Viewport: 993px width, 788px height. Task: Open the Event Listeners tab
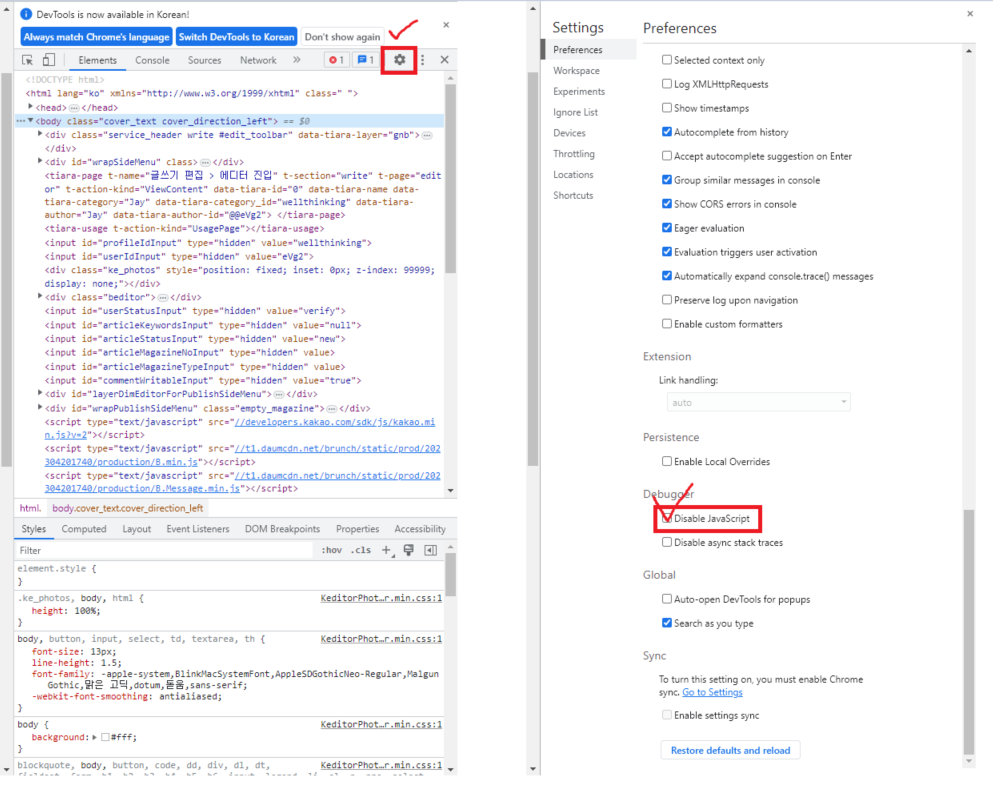(x=198, y=529)
